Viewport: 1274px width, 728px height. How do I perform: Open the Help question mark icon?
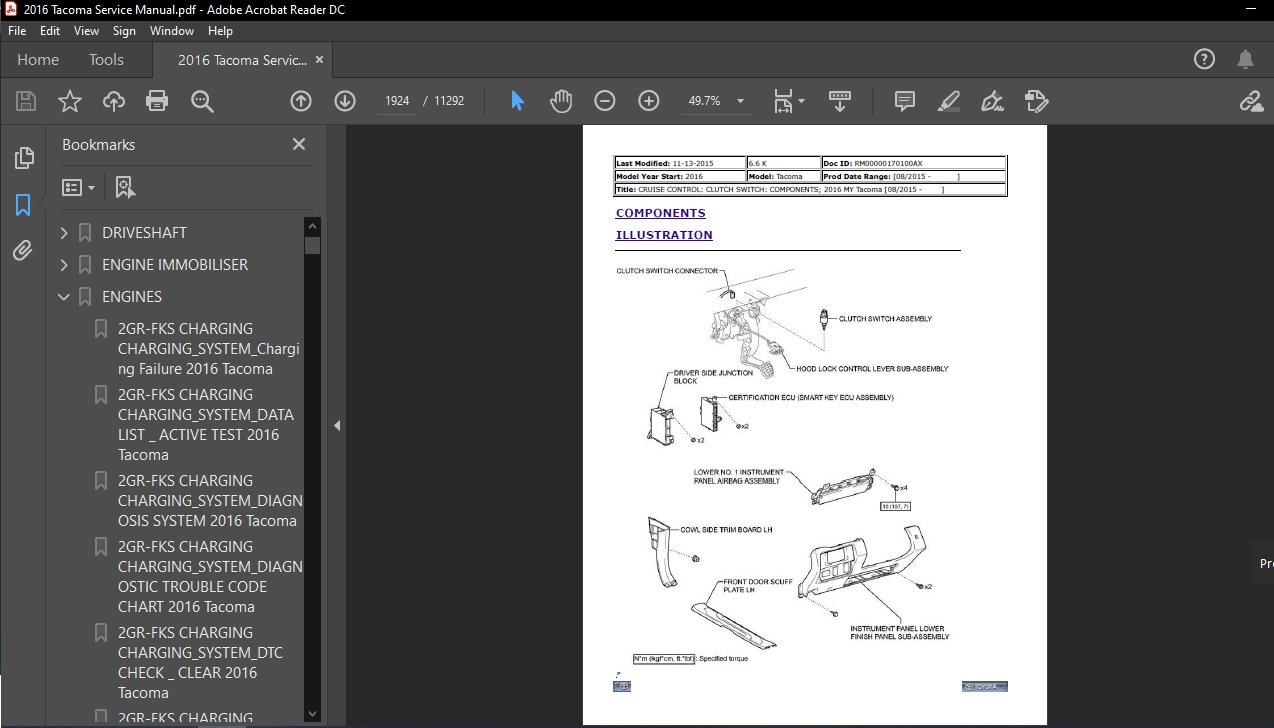1205,59
